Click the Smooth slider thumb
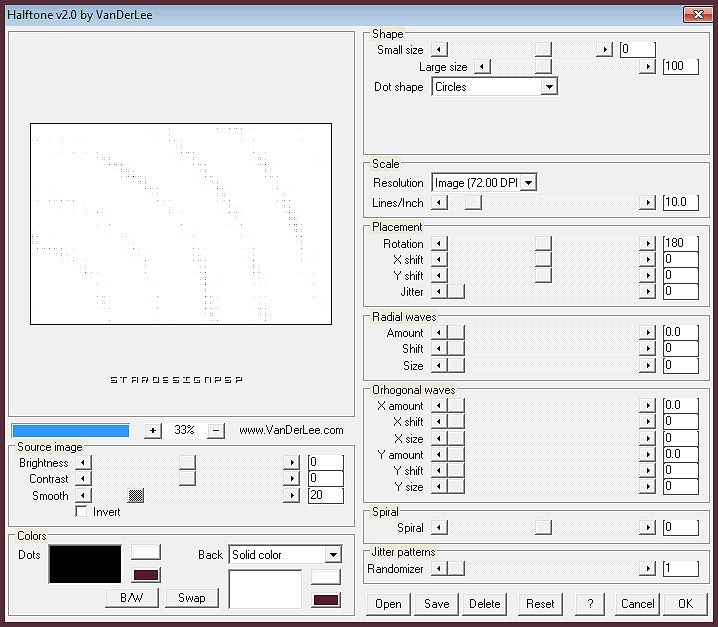 coord(137,496)
